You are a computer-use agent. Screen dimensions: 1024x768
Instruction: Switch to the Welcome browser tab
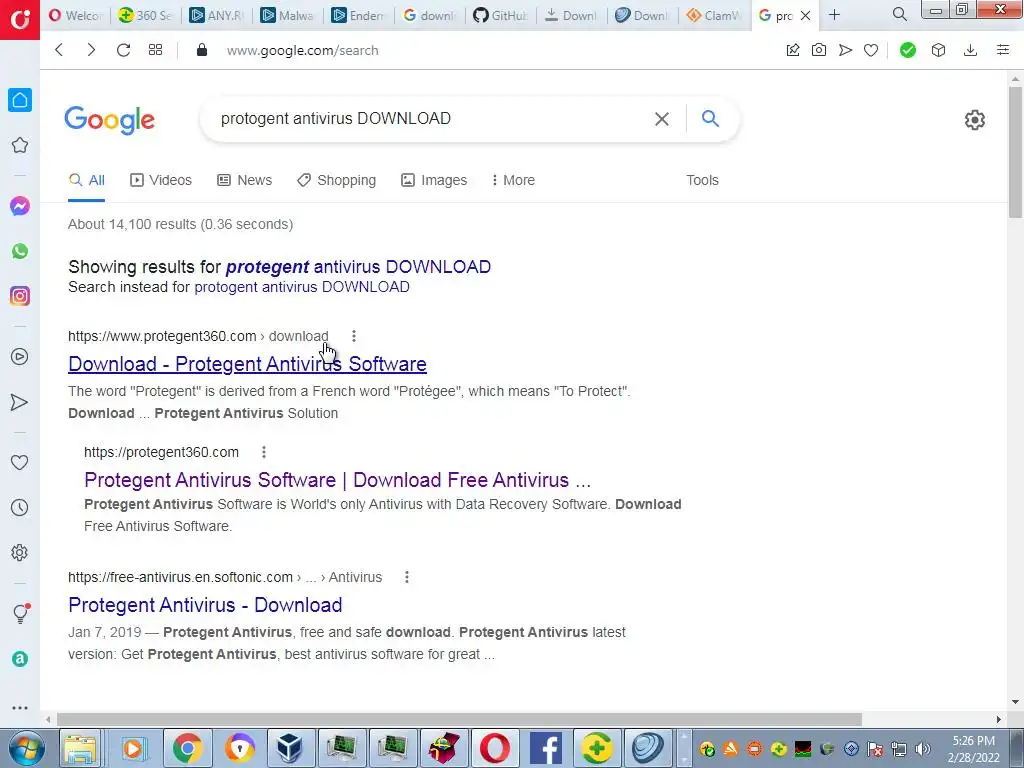(x=76, y=15)
